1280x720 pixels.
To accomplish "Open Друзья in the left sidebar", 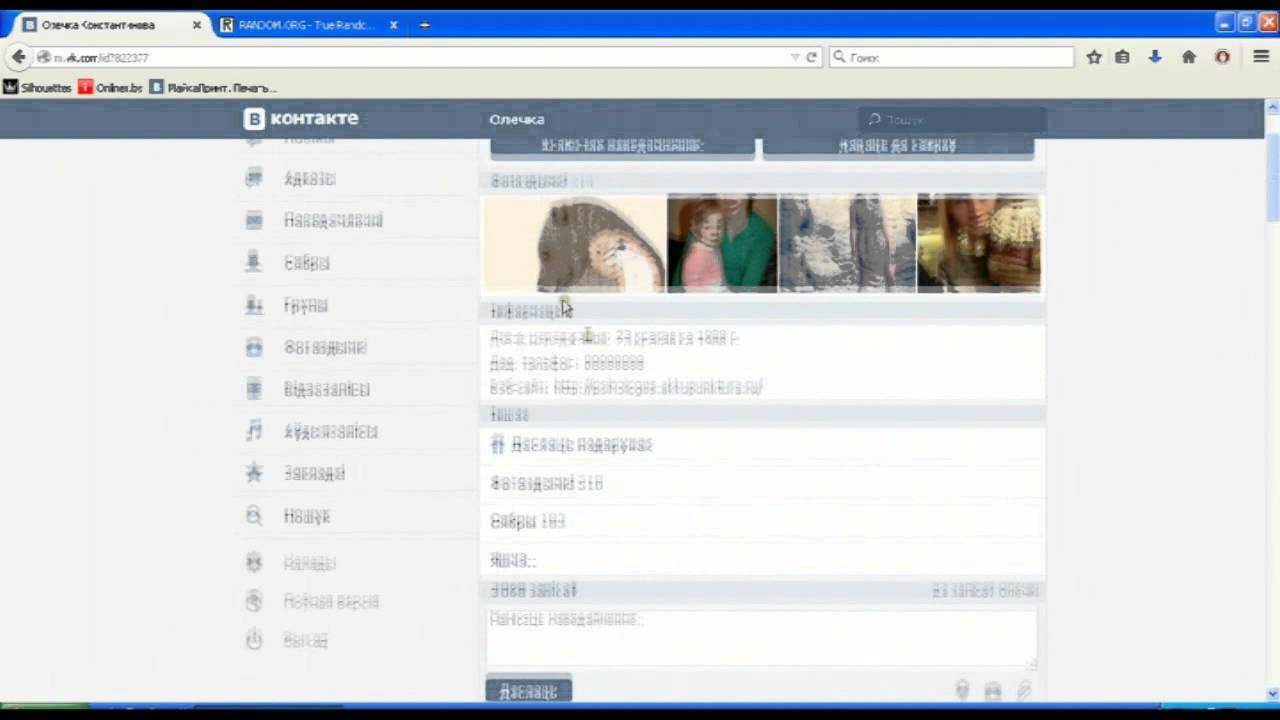I will (x=287, y=263).
